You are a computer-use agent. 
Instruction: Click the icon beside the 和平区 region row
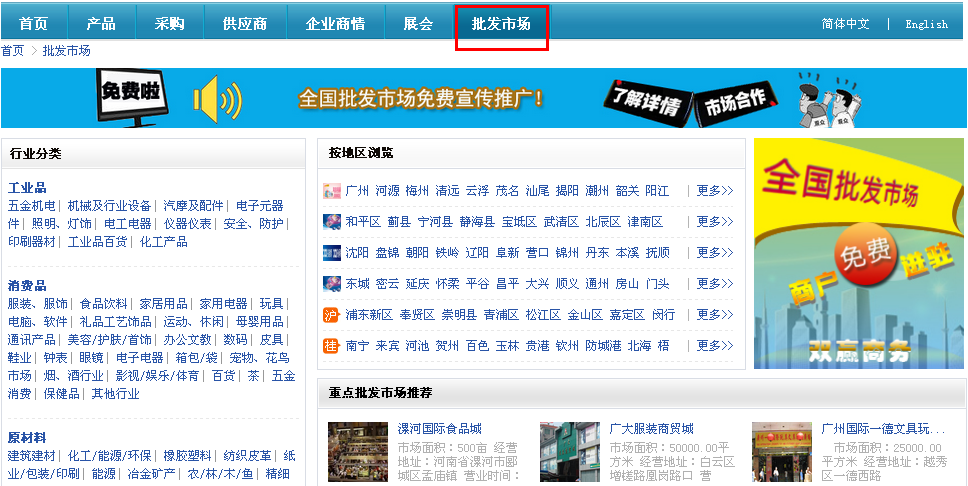click(332, 222)
